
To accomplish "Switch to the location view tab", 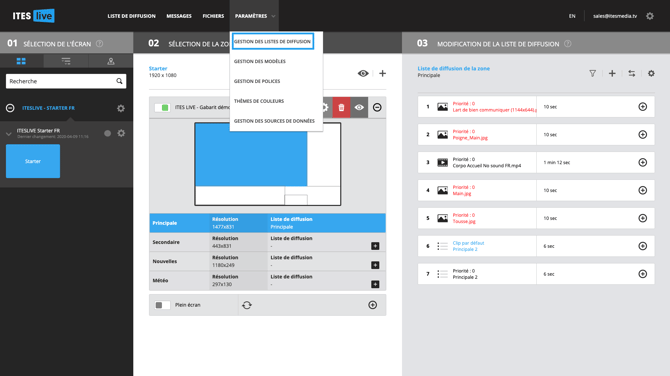I will click(x=111, y=61).
